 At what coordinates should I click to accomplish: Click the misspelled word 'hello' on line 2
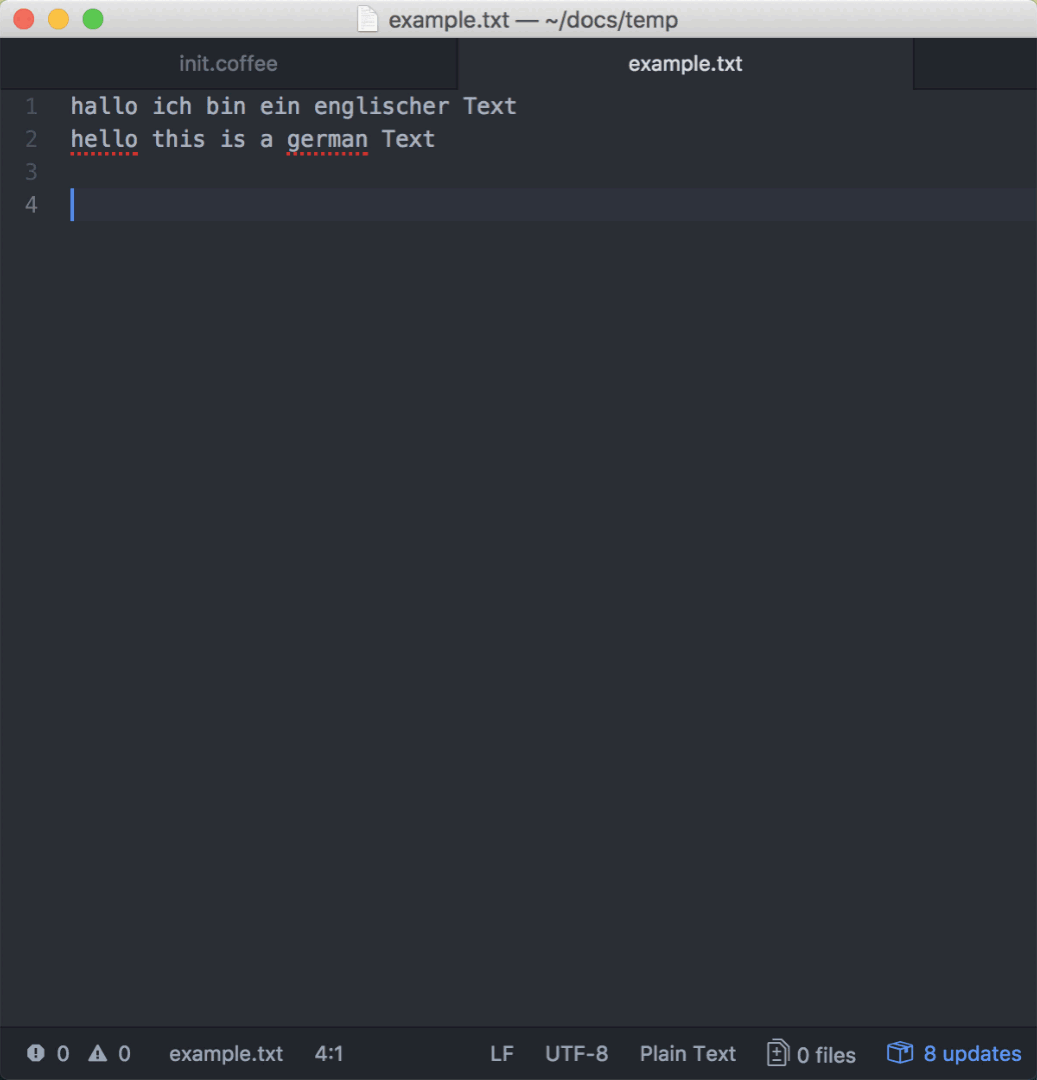(104, 139)
